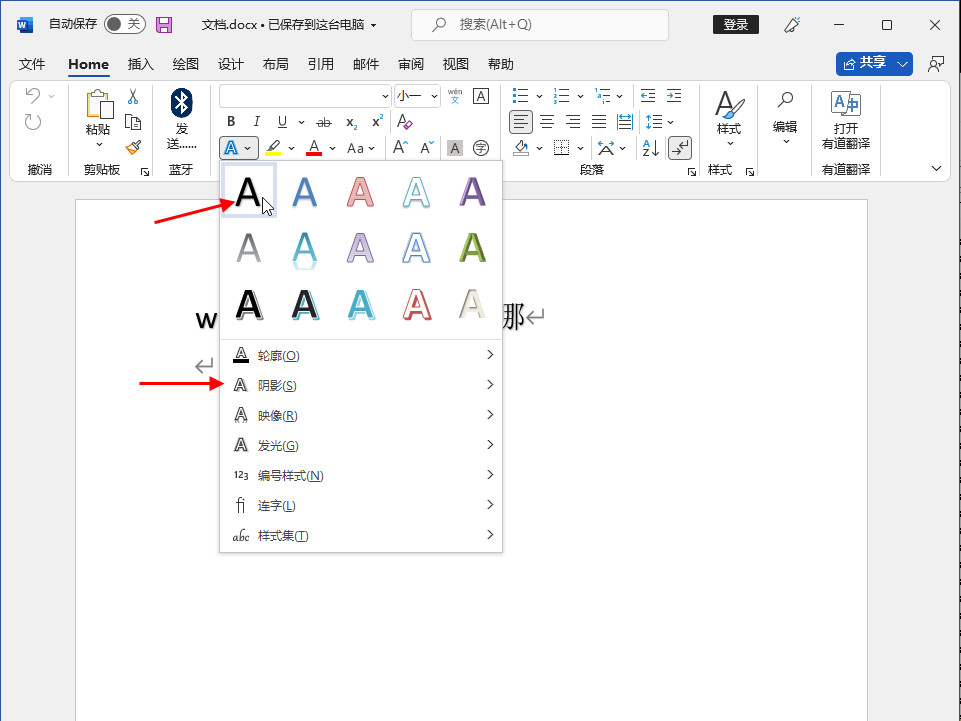The width and height of the screenshot is (961, 721).
Task: Switch to the 布局 tab
Action: tap(276, 64)
